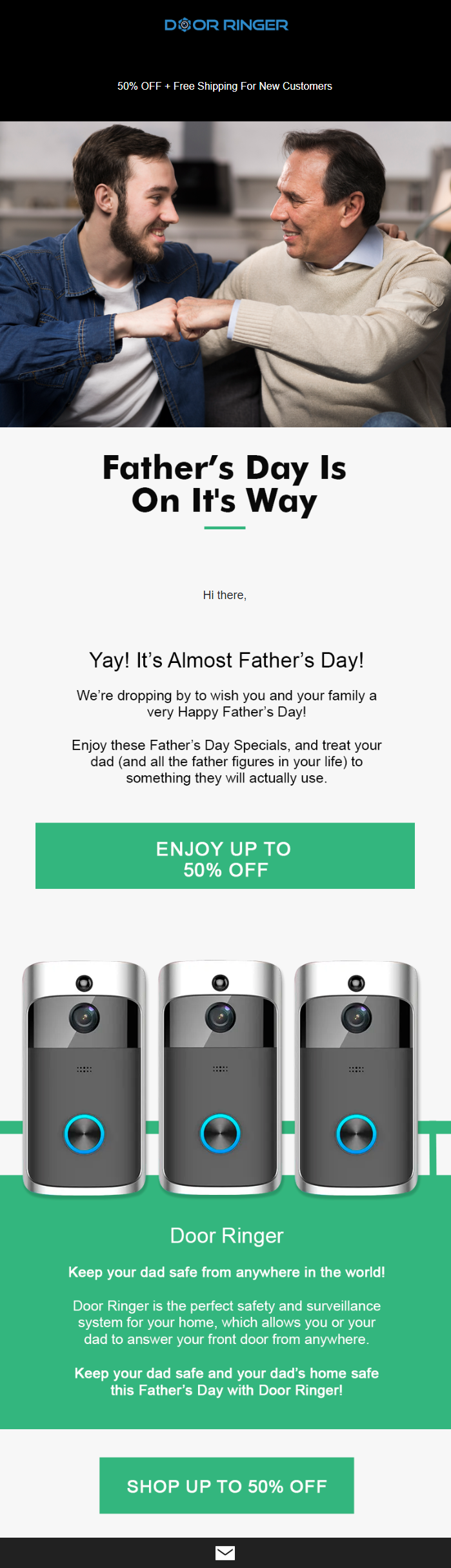Click the right doorbell's speaker grille dots

(356, 1069)
